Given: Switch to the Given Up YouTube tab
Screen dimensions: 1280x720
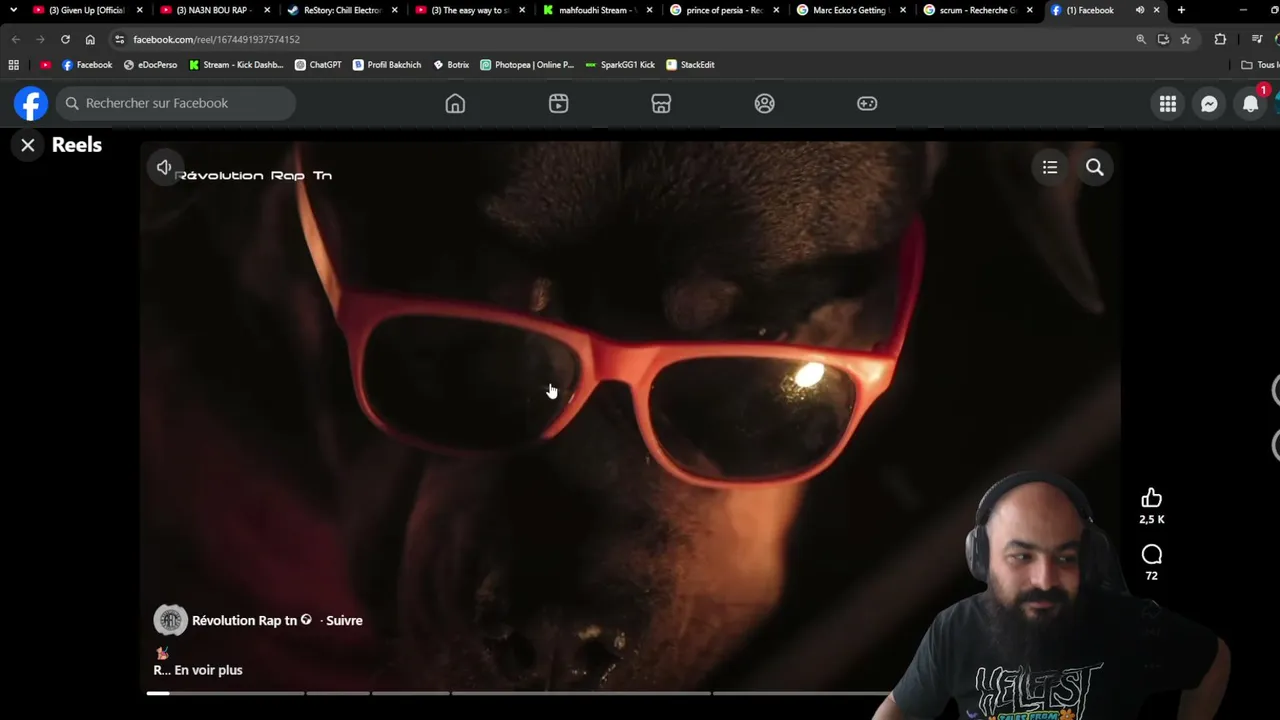Looking at the screenshot, I should click(88, 10).
